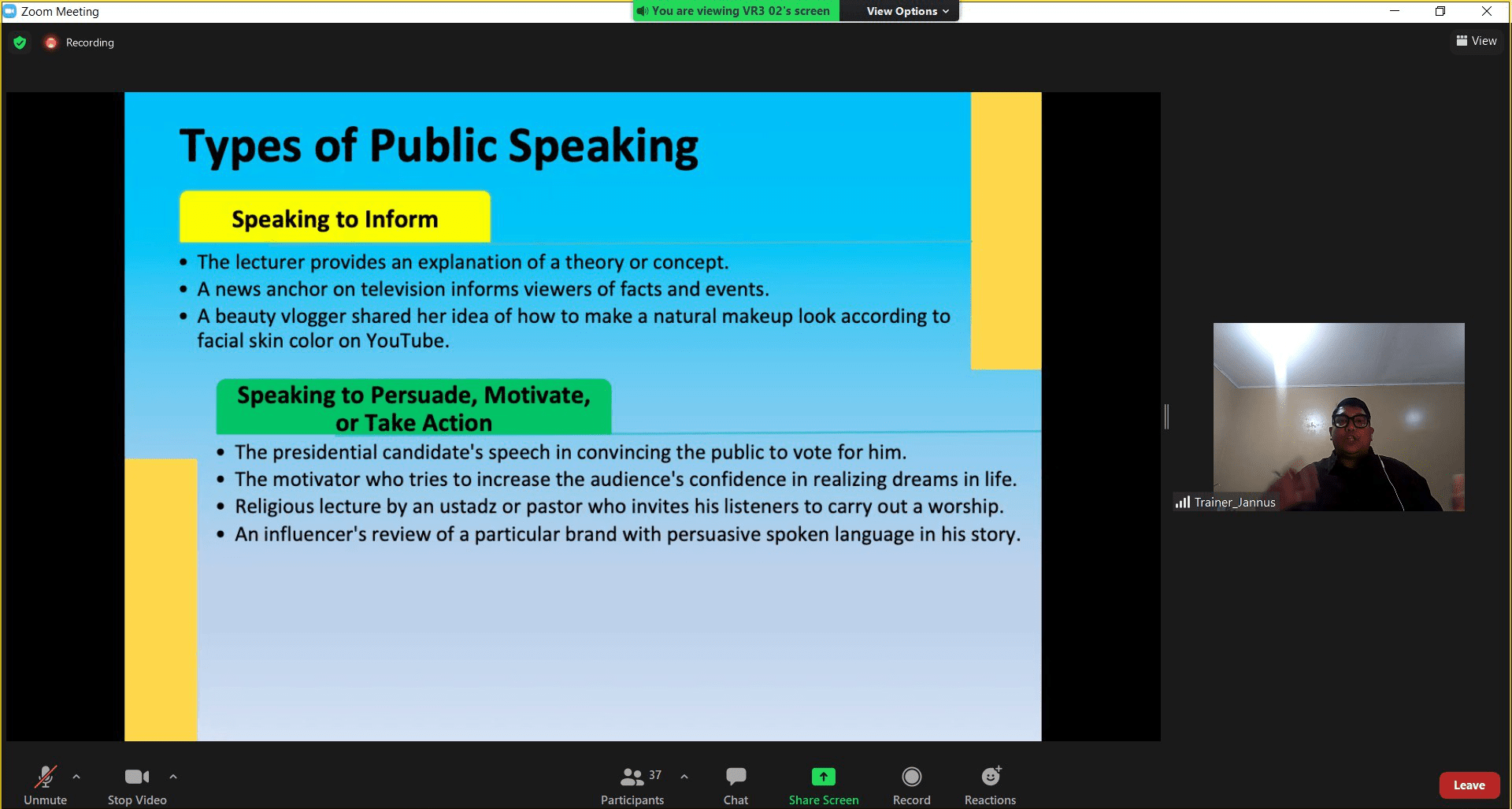1512x809 pixels.
Task: Toggle Stop Video off
Action: click(x=135, y=776)
